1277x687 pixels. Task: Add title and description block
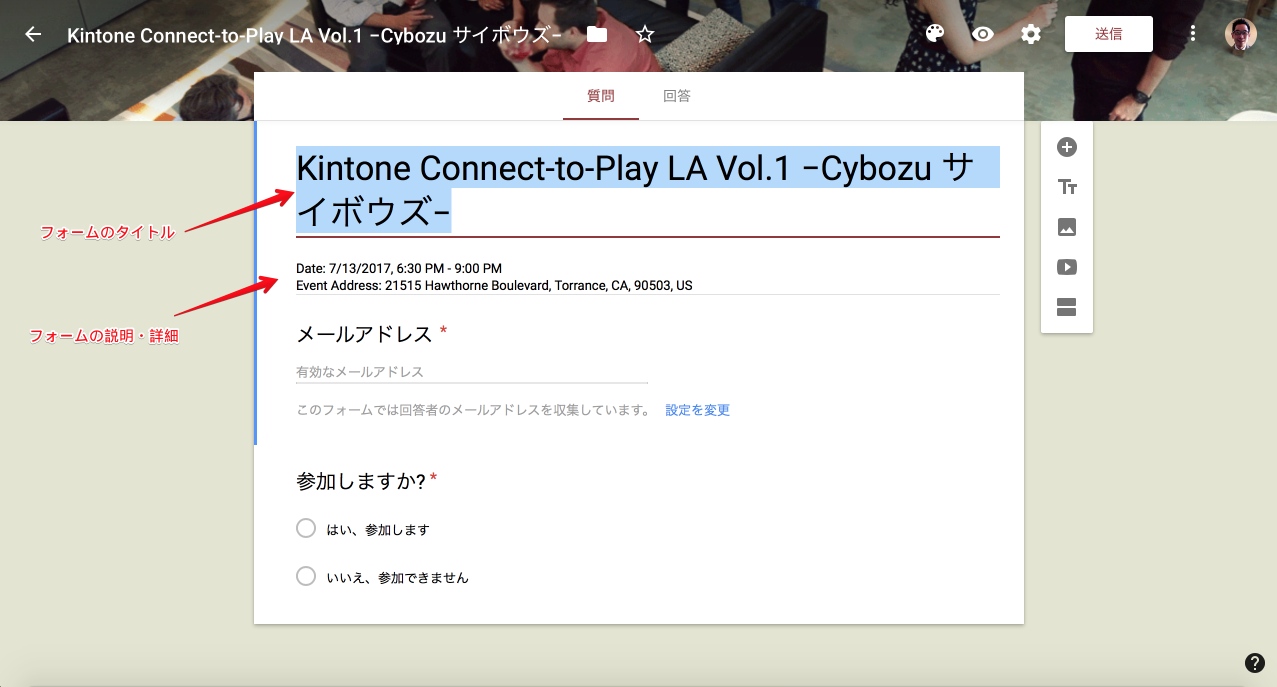pos(1067,187)
